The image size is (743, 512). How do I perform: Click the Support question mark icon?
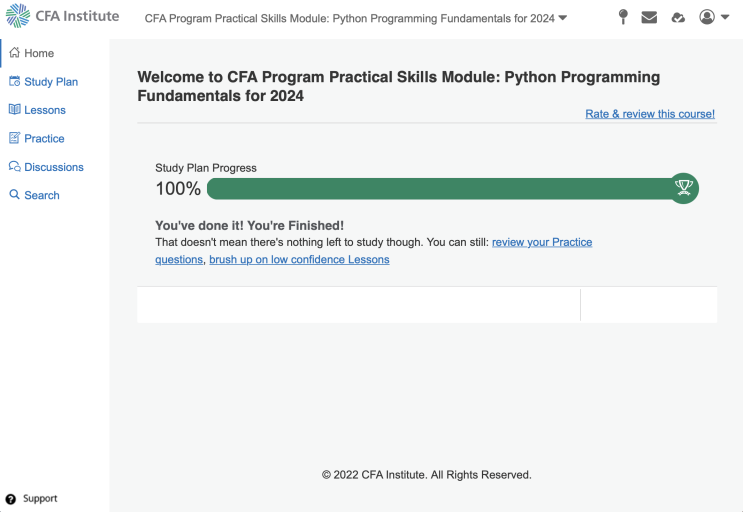[11, 499]
